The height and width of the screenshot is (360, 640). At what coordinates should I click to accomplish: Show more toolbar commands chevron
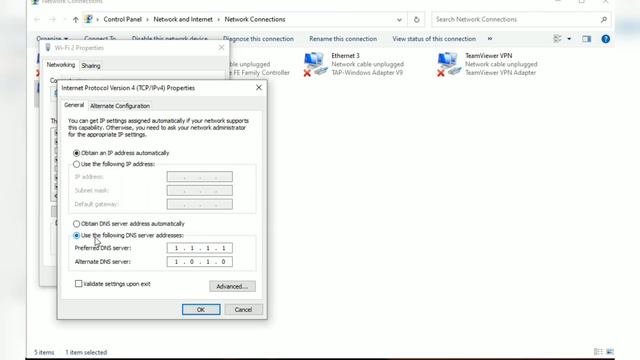pos(490,39)
